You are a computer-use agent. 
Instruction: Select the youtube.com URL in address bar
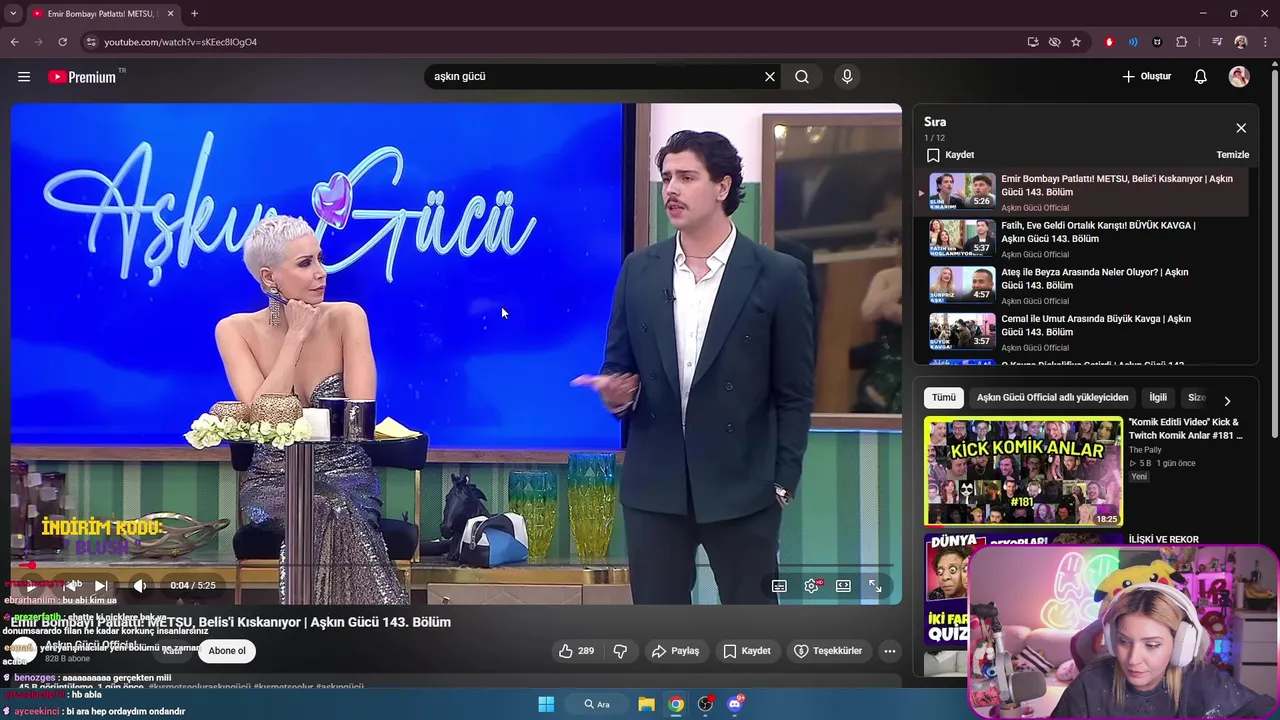180,42
